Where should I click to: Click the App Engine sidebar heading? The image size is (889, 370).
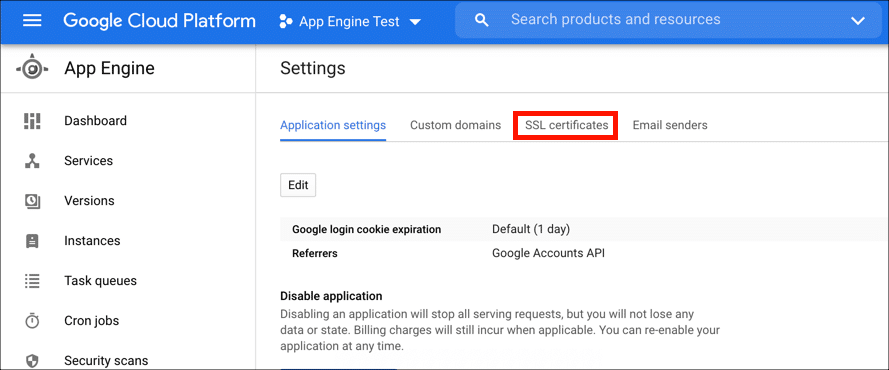(109, 69)
